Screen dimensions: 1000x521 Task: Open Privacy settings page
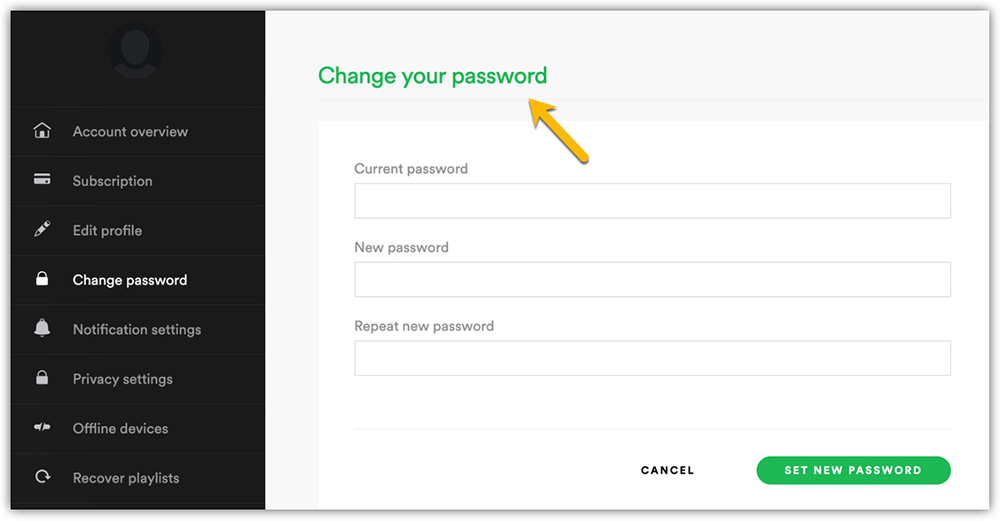pos(122,379)
